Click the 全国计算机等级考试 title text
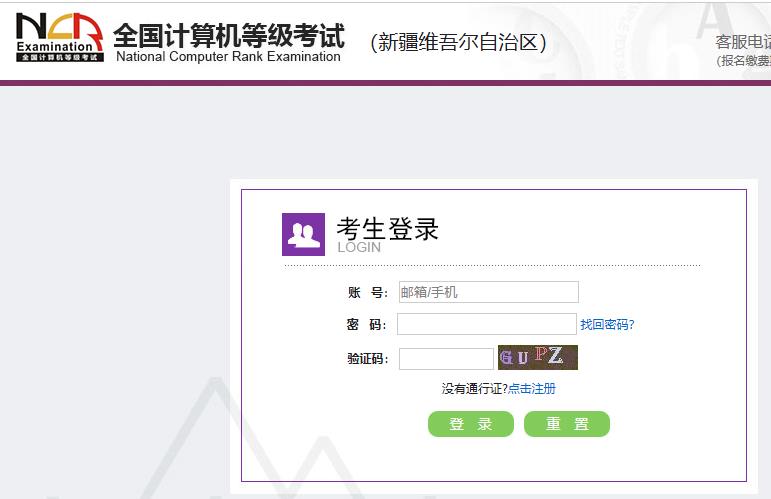771x499 pixels. (229, 34)
